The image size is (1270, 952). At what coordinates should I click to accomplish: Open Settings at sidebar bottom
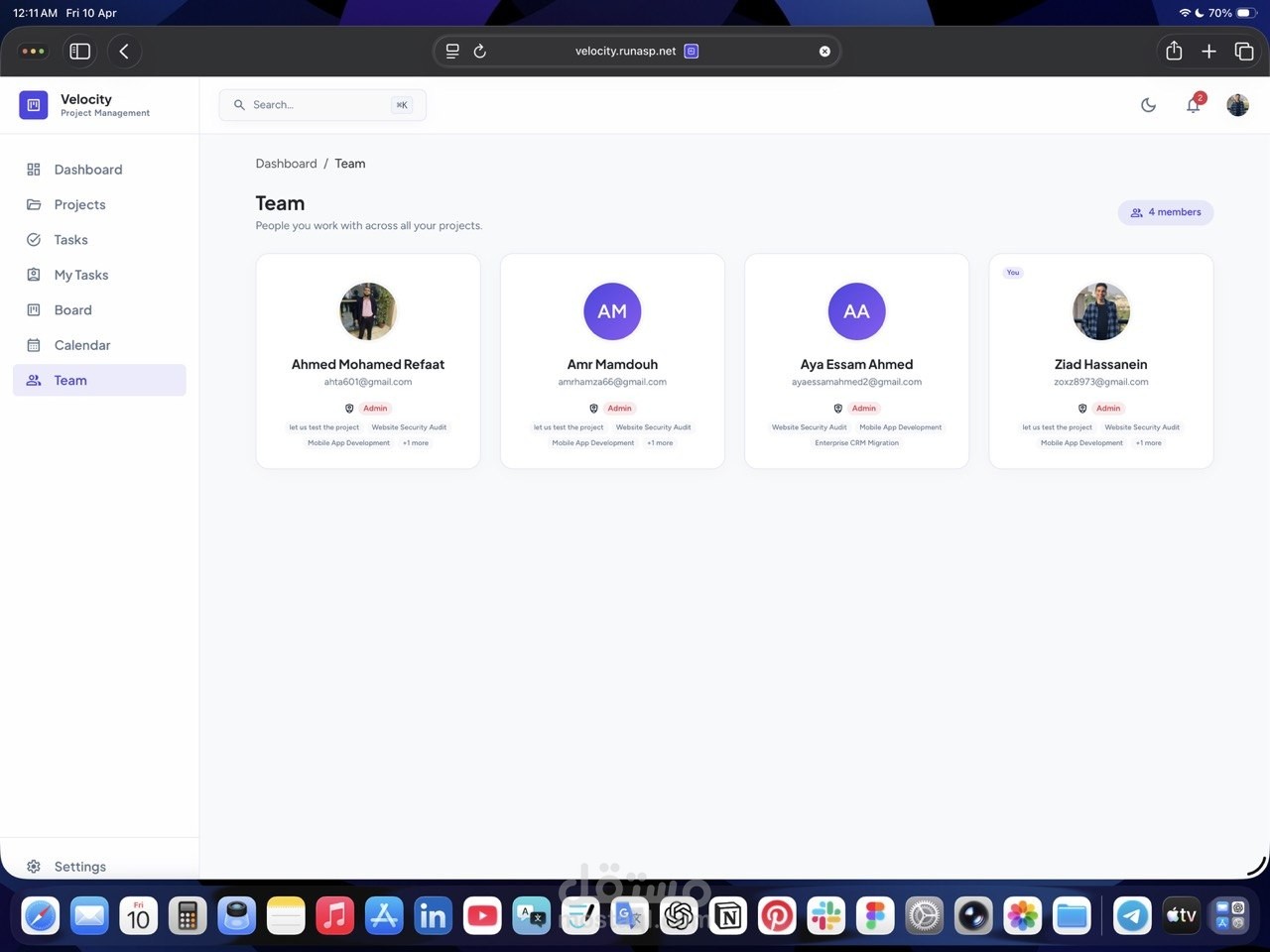click(x=99, y=867)
